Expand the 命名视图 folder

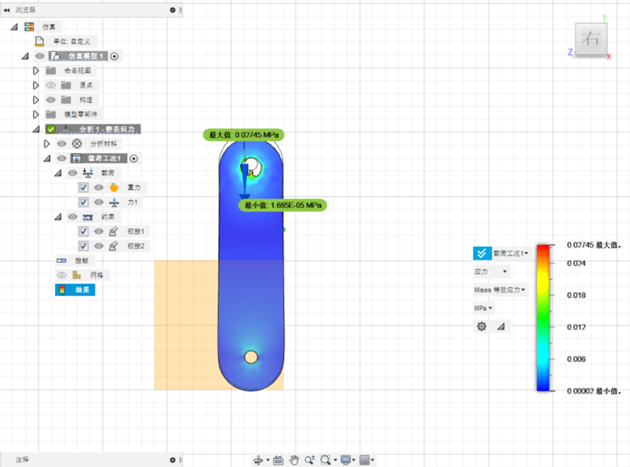coord(36,71)
